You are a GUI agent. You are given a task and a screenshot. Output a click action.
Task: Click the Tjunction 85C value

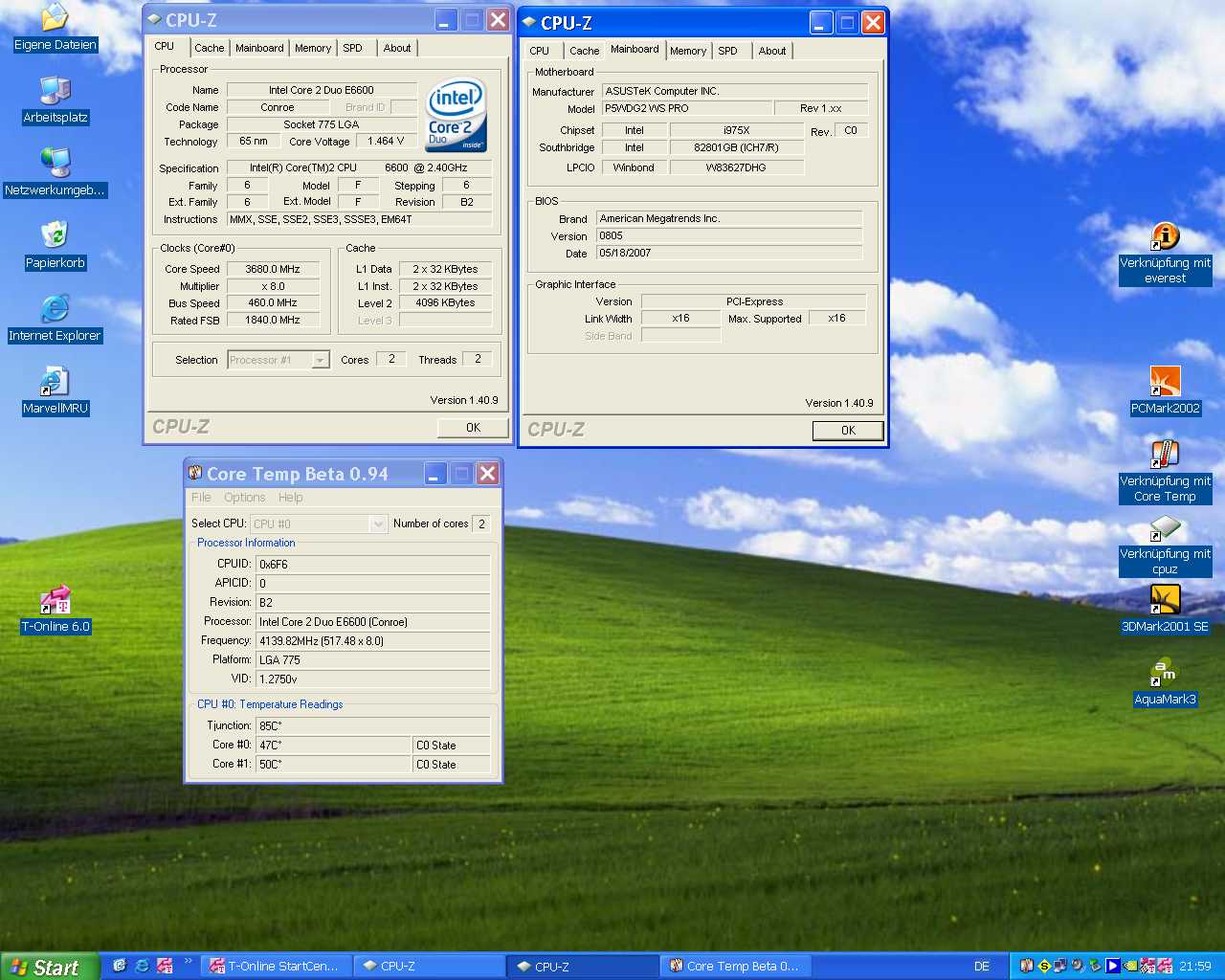[x=372, y=725]
